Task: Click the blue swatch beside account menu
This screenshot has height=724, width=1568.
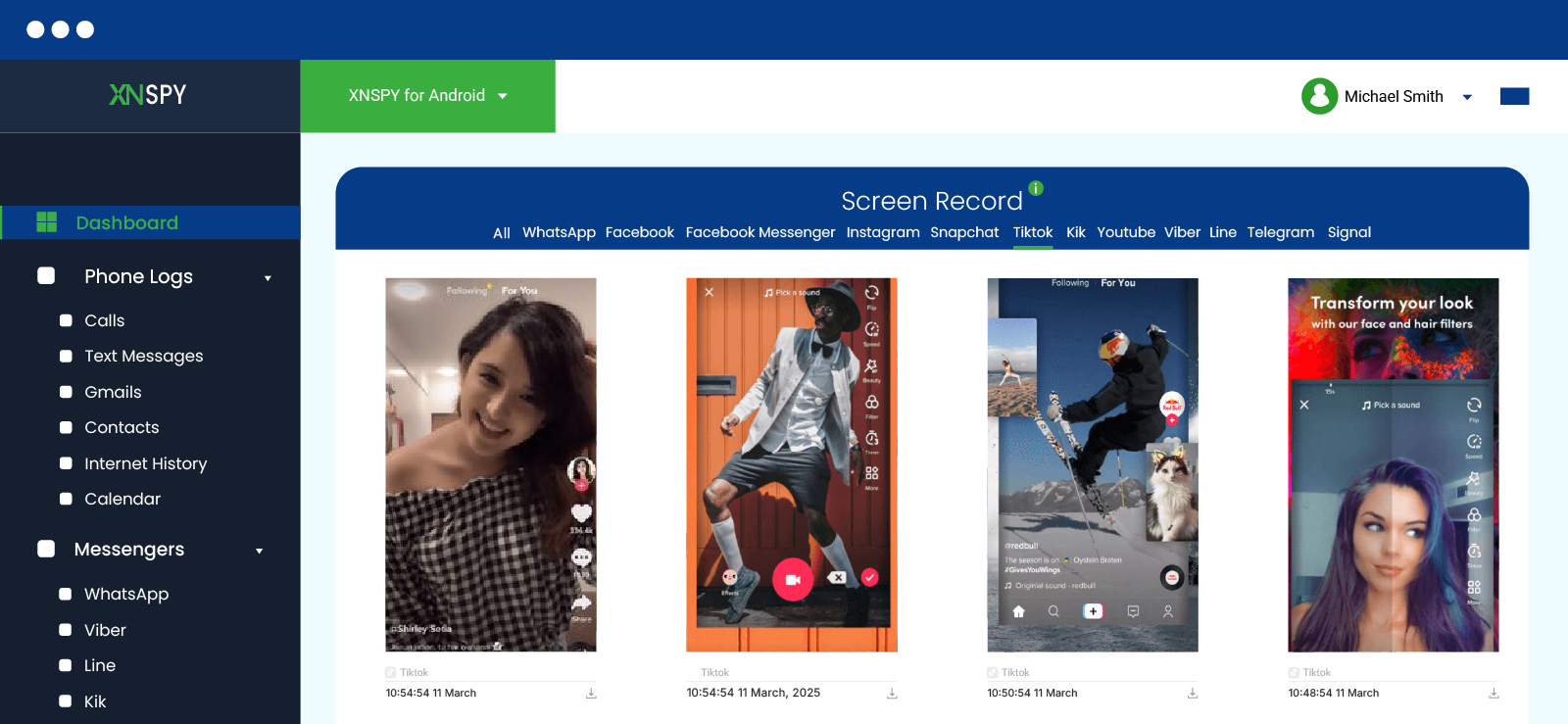Action: [x=1514, y=96]
